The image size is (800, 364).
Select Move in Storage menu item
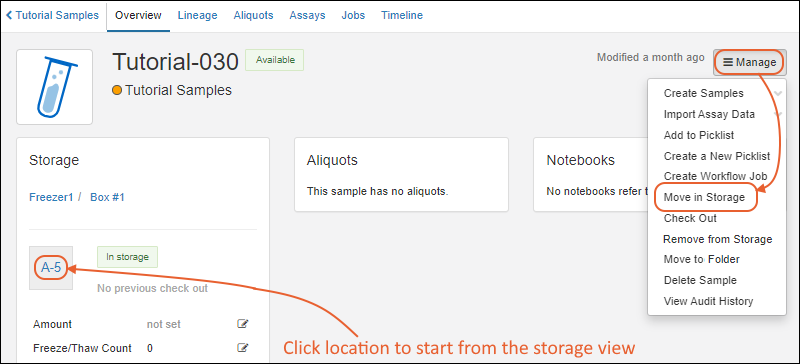click(704, 197)
